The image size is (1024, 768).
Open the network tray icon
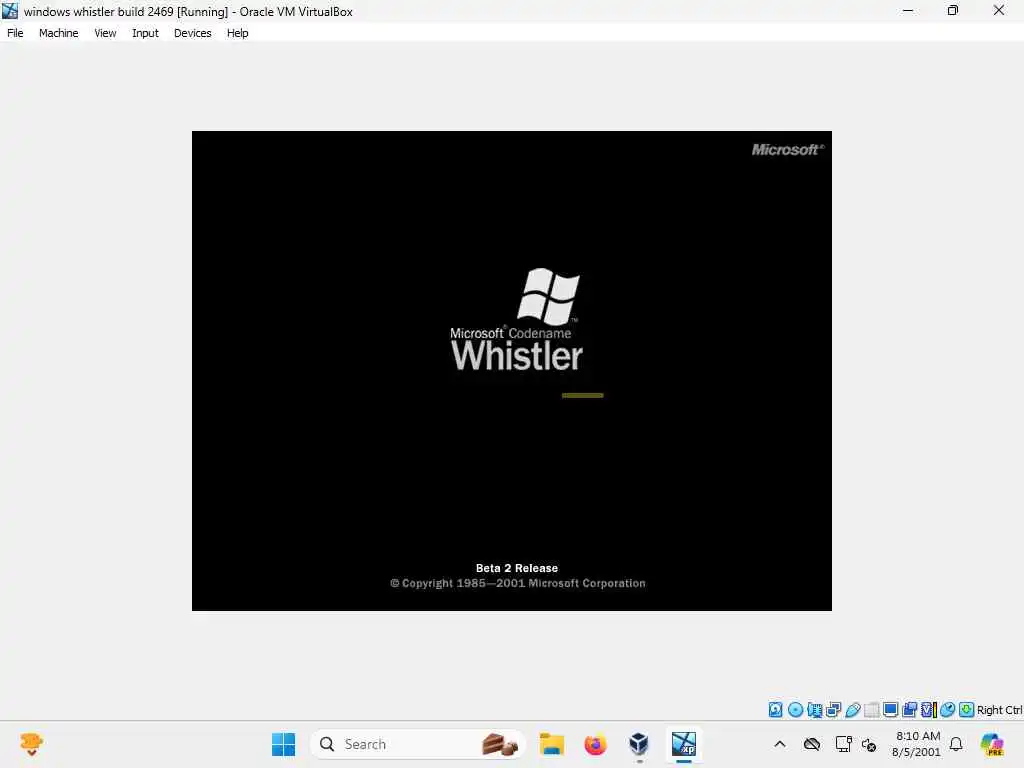pos(843,744)
